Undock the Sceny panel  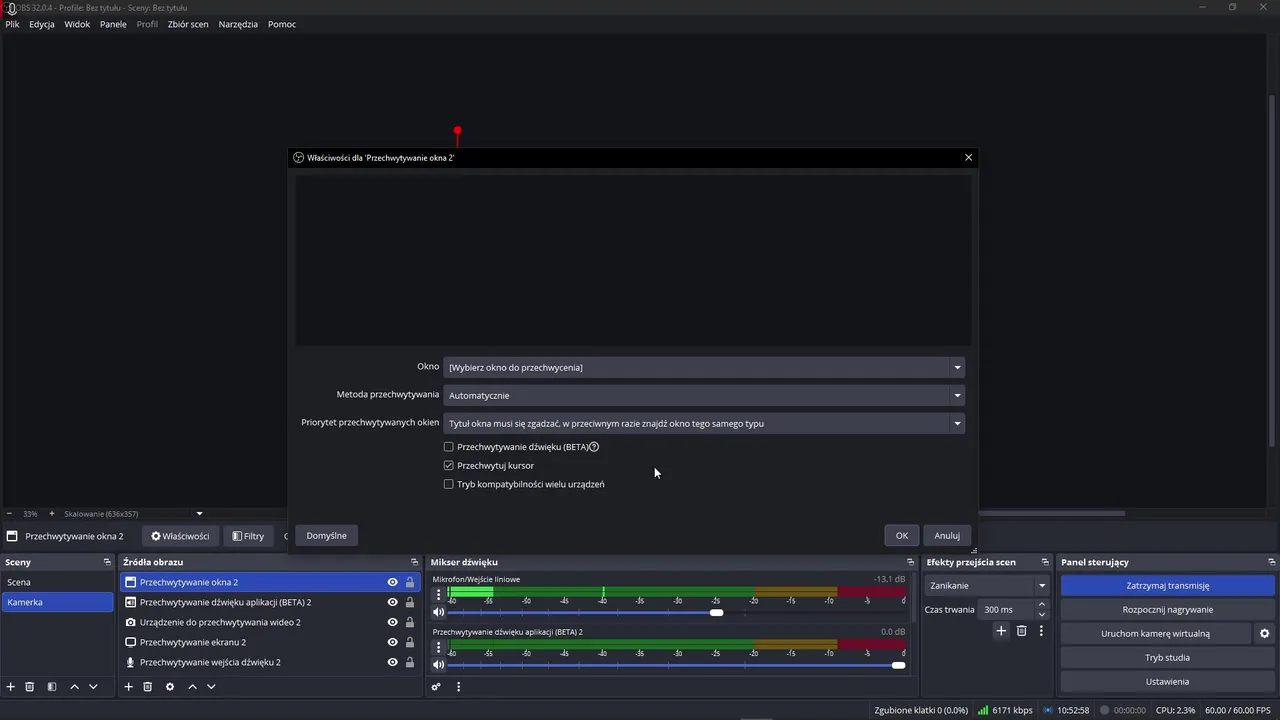107,562
